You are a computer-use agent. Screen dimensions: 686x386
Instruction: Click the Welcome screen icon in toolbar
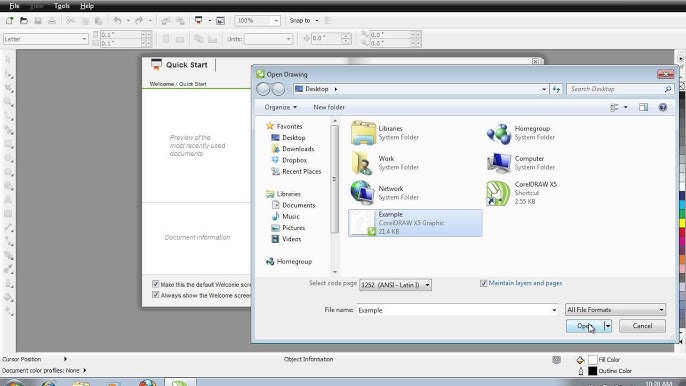[x=220, y=21]
